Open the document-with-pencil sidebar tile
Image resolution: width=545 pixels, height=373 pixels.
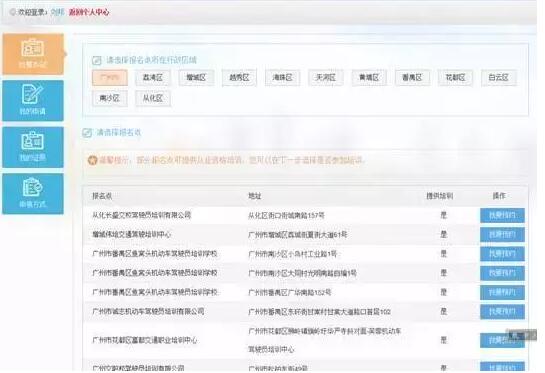point(33,101)
